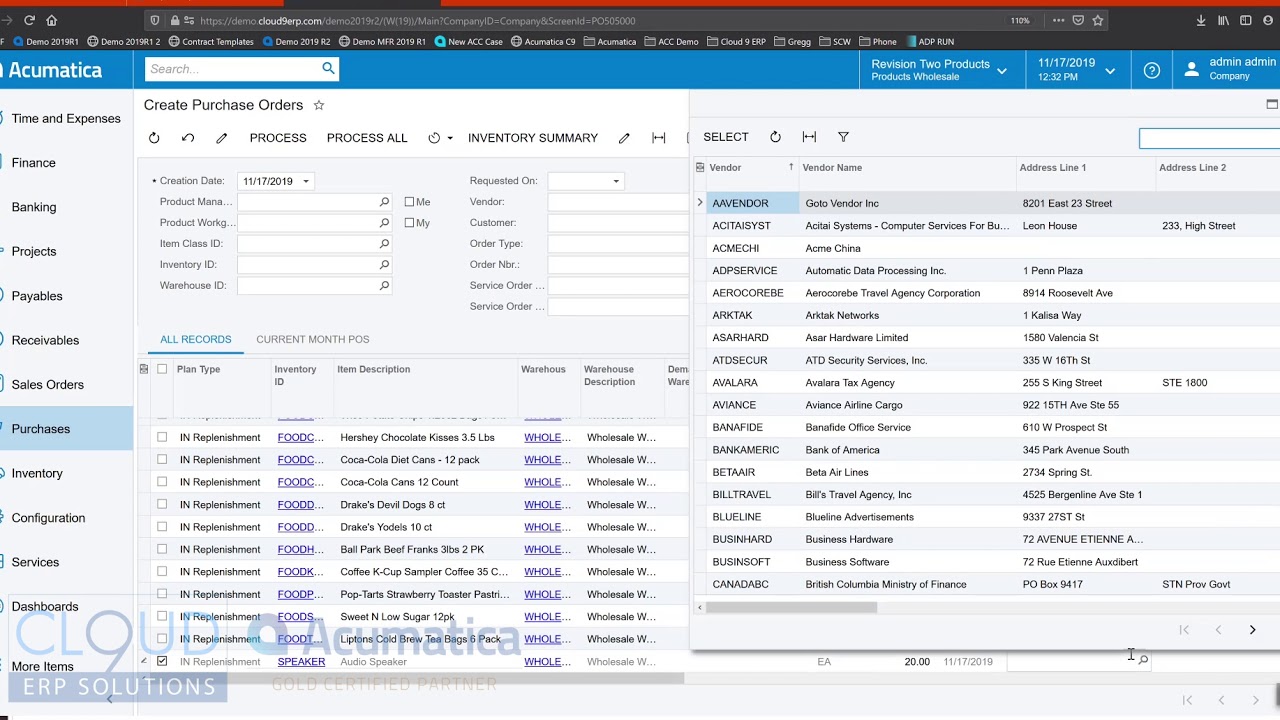Click browser home button
Screen dimensions: 1280x720
pos(52,20)
